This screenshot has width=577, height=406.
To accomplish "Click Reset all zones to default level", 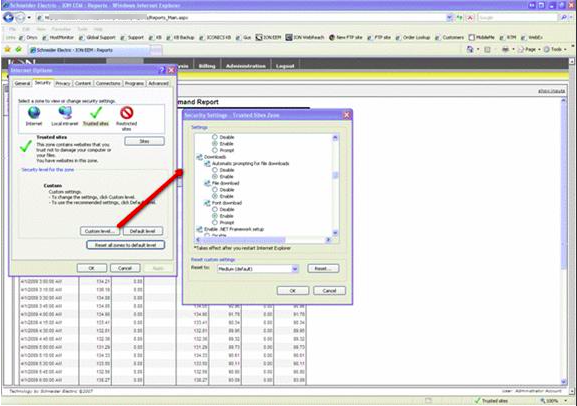I will click(125, 245).
